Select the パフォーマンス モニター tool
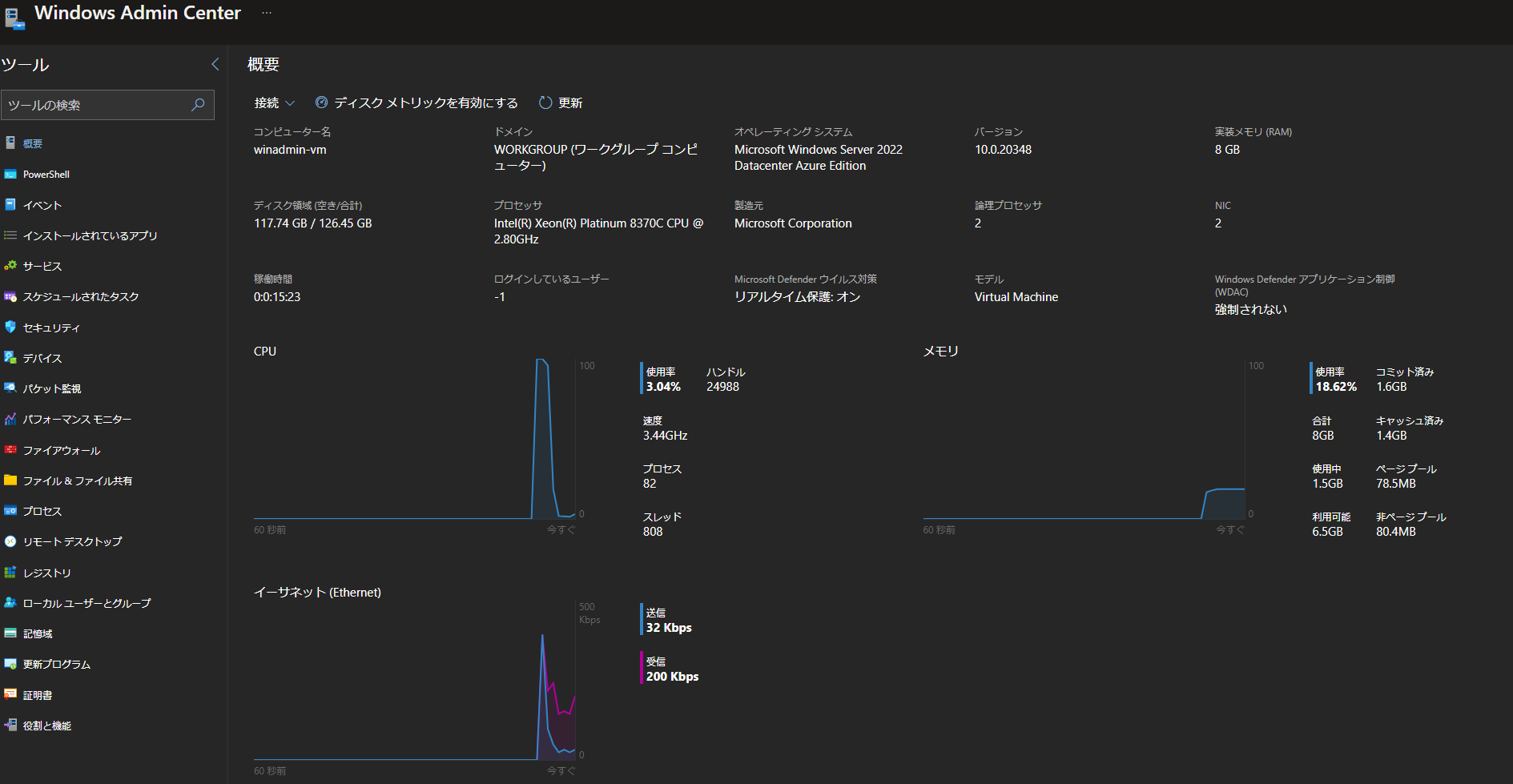 [78, 419]
